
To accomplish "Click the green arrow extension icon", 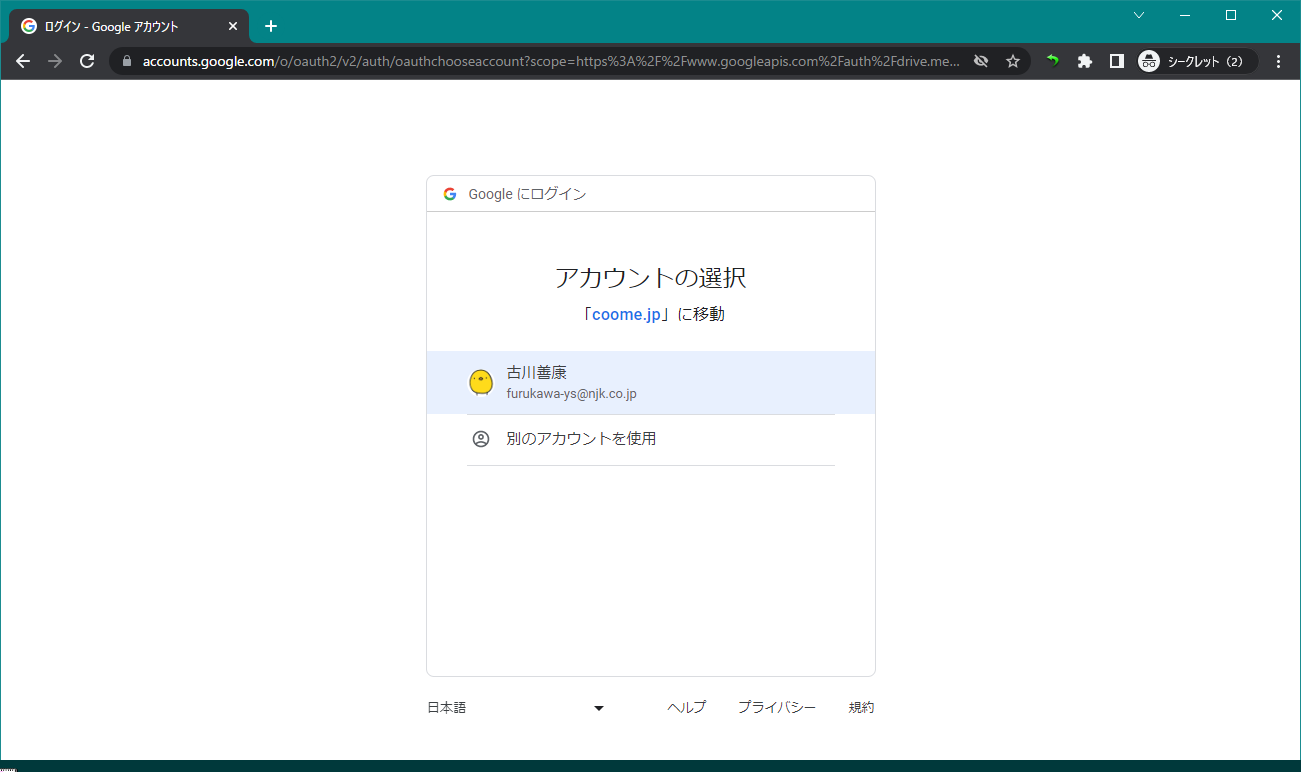I will pos(1052,61).
